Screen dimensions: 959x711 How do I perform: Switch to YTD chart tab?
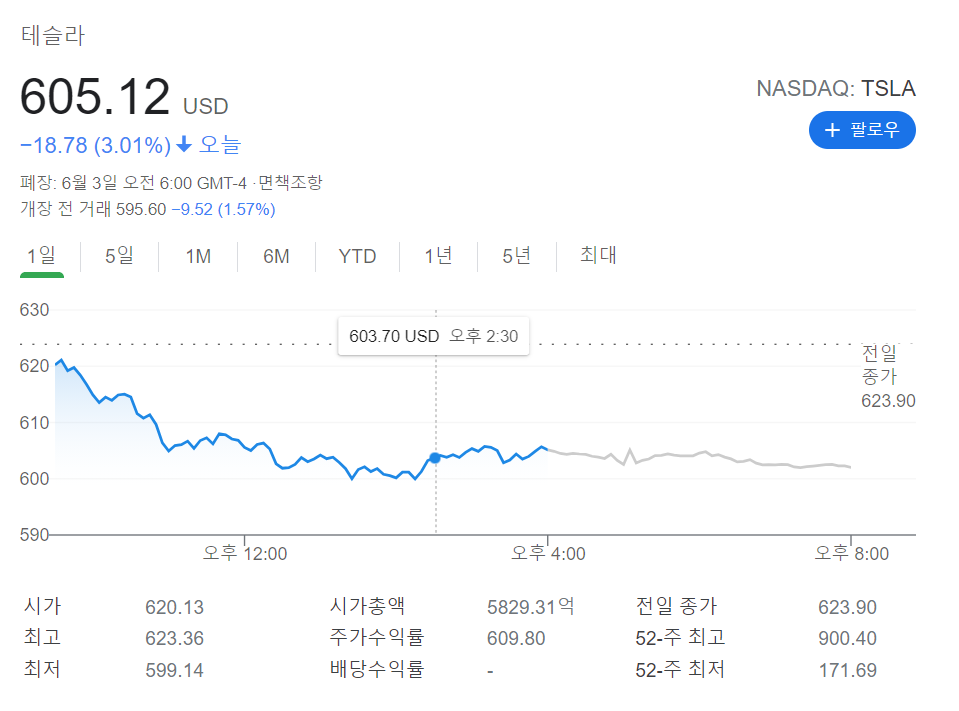357,256
